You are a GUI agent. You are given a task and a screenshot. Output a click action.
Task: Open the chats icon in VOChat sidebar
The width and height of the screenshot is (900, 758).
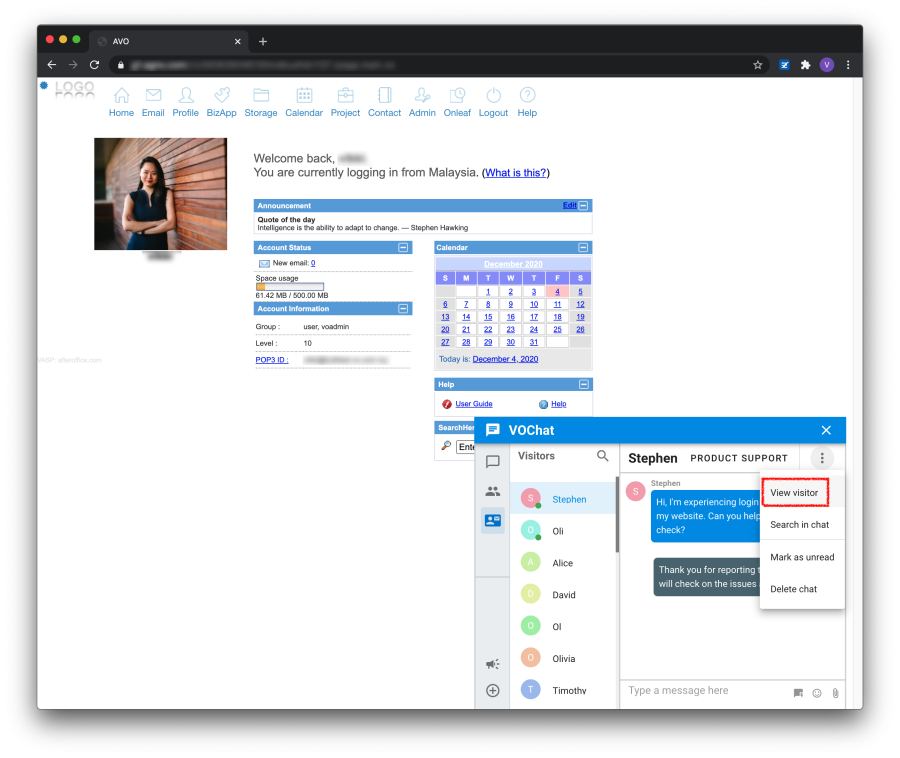(x=492, y=462)
